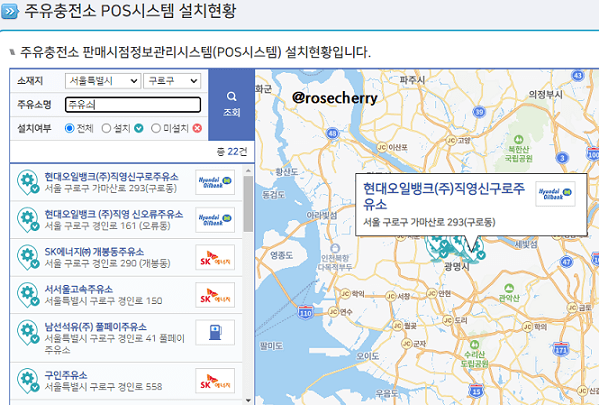Click 영종도 label on the map
This screenshot has height=405, width=599.
click(282, 255)
